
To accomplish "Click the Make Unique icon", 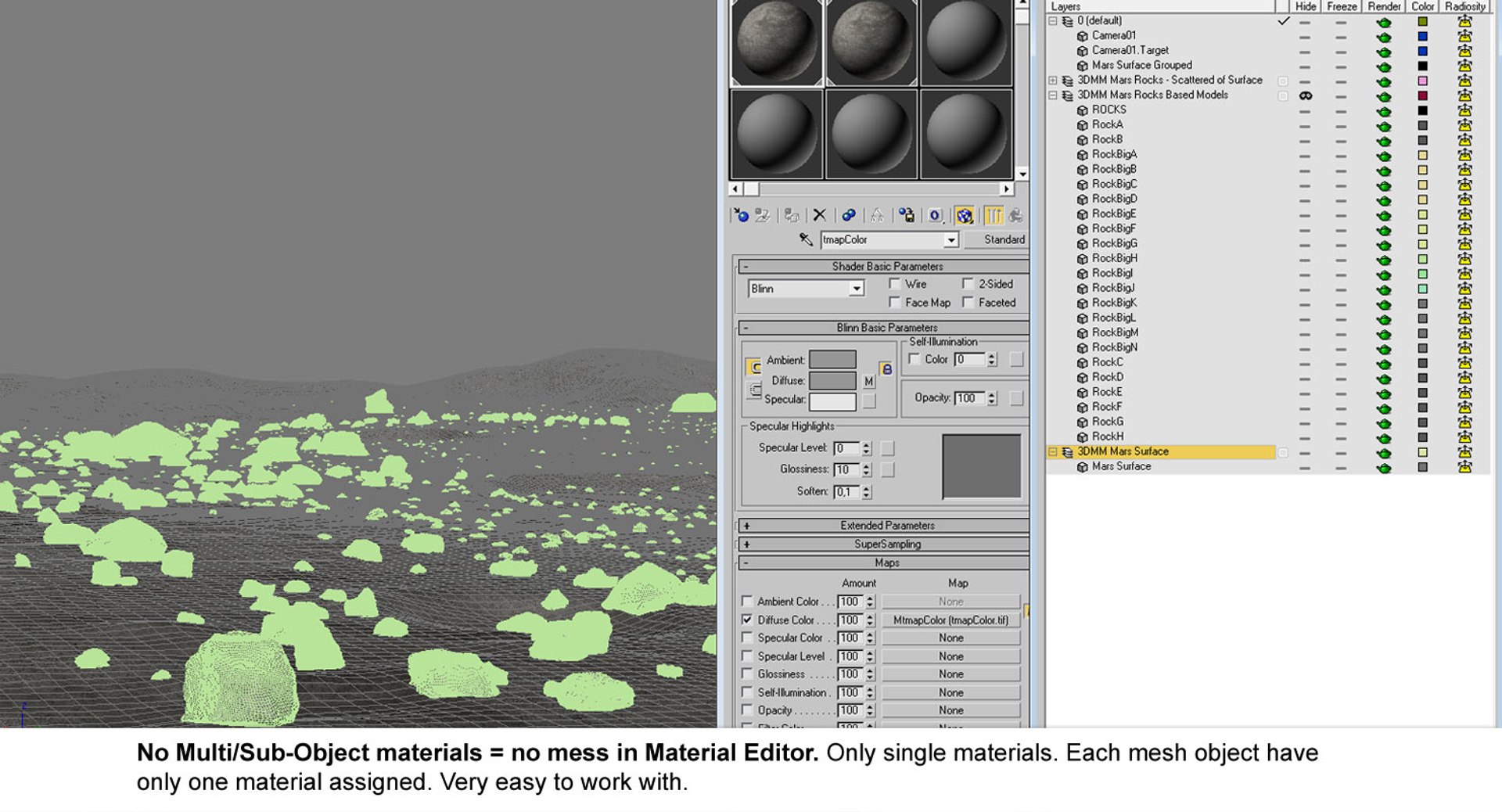I will click(x=877, y=215).
